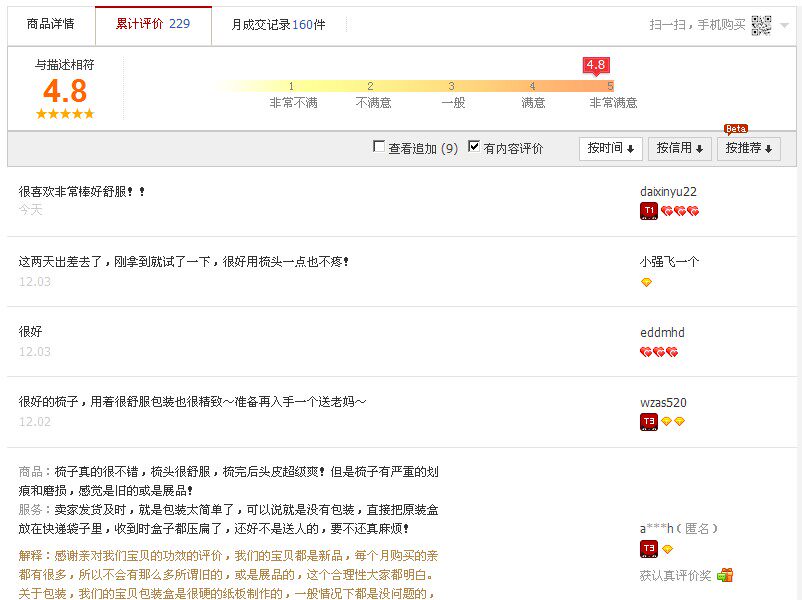Click the gift icon beside 获认真评价奖

point(725,575)
